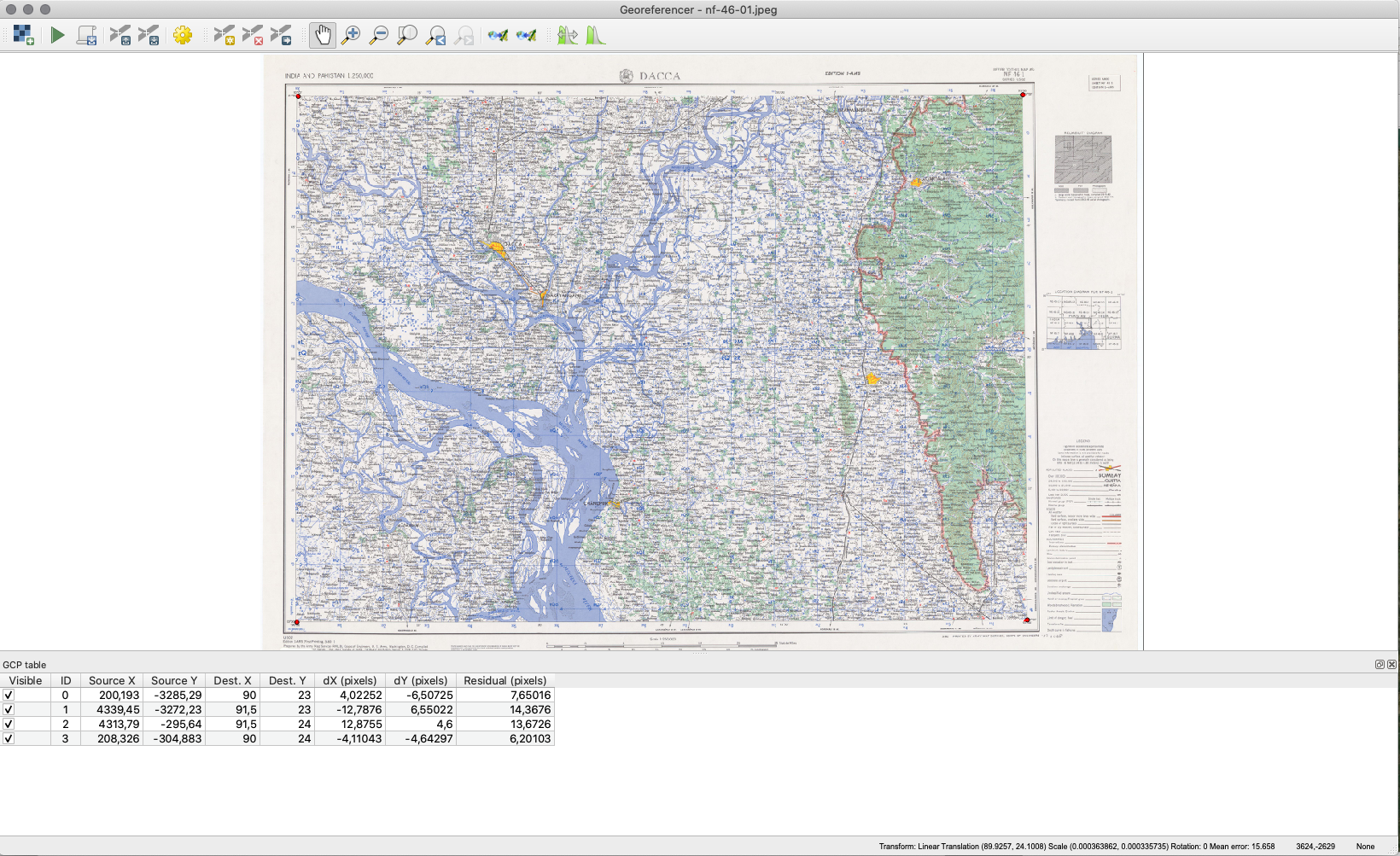1400x856 pixels.
Task: Apply full histogram stretch
Action: 568,35
